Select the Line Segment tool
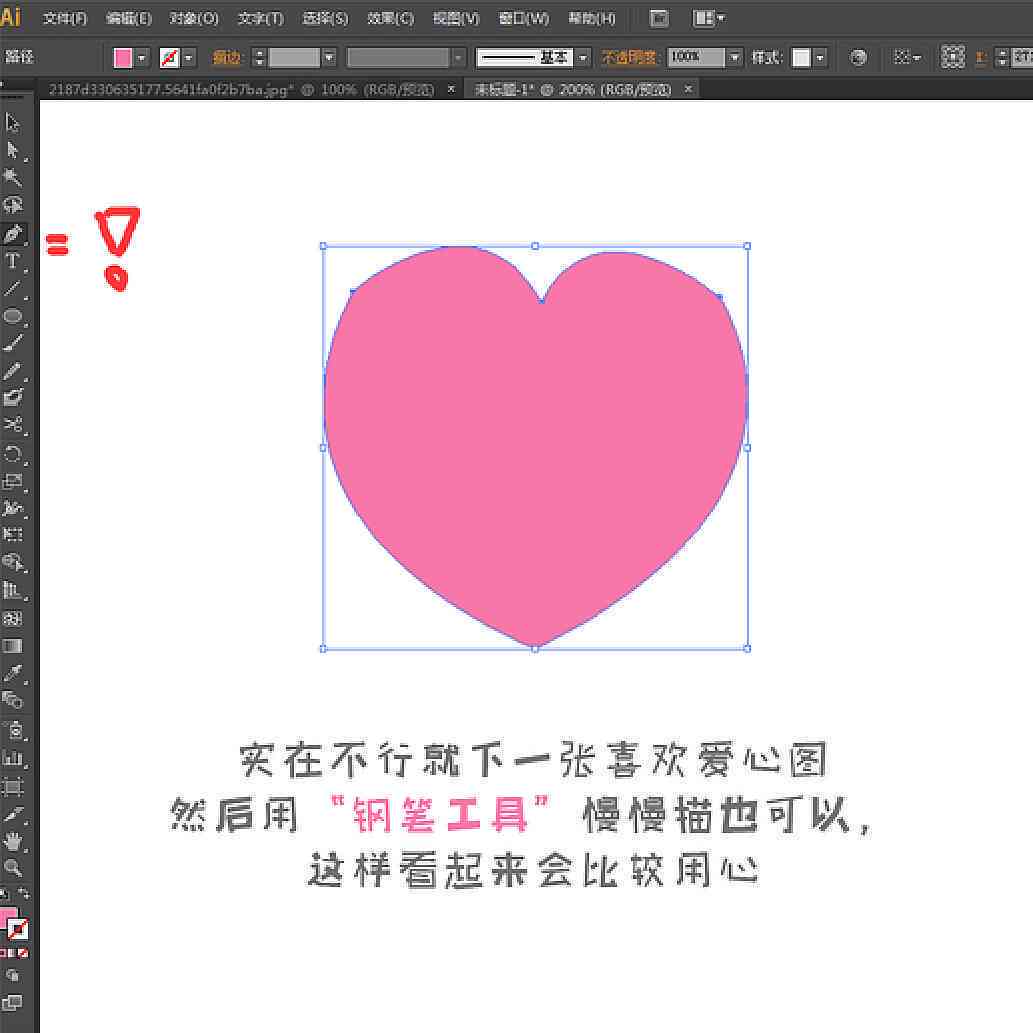 point(13,289)
